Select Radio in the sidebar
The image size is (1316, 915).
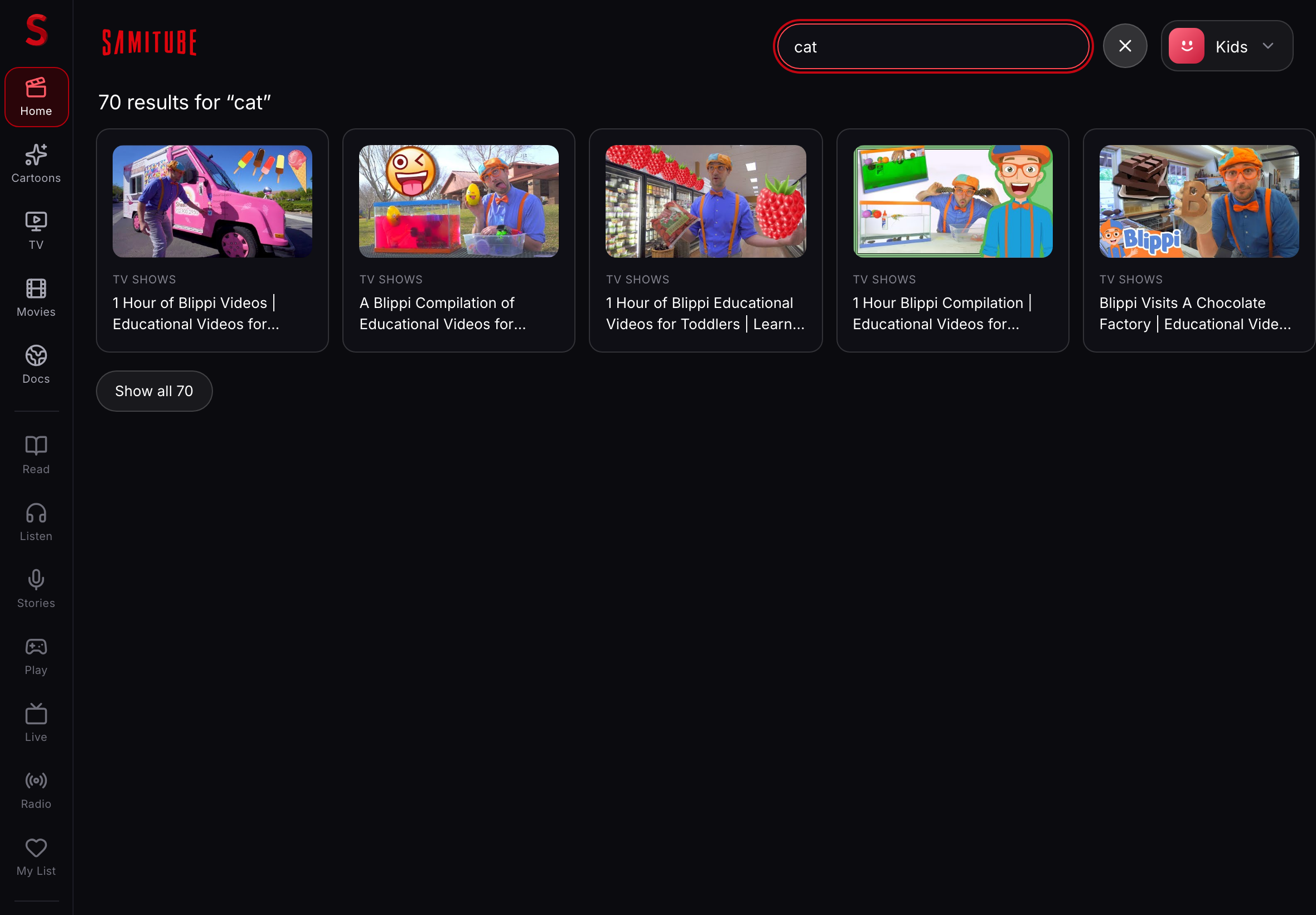coord(36,790)
